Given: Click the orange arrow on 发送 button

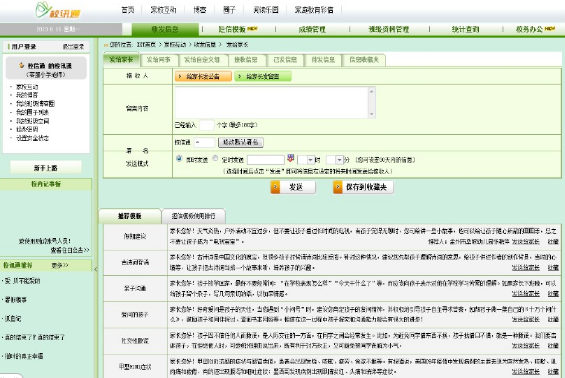Looking at the screenshot, I should coord(275,187).
